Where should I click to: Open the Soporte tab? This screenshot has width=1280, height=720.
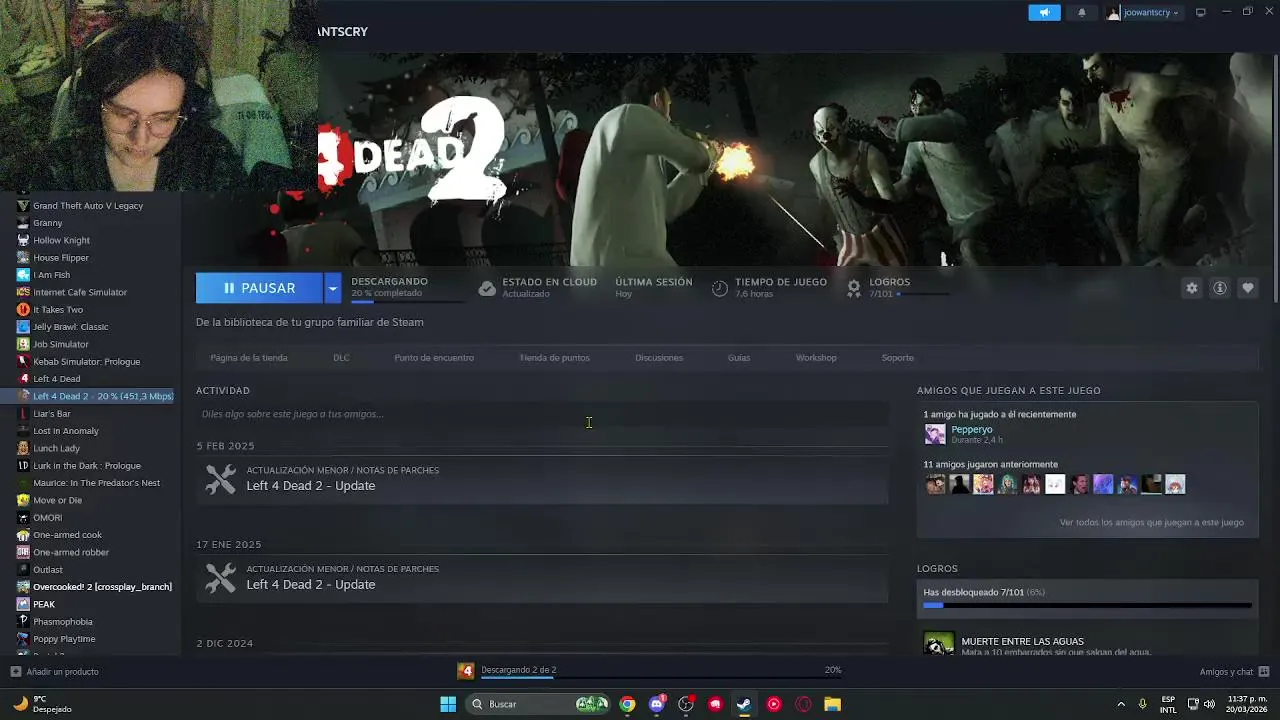897,358
